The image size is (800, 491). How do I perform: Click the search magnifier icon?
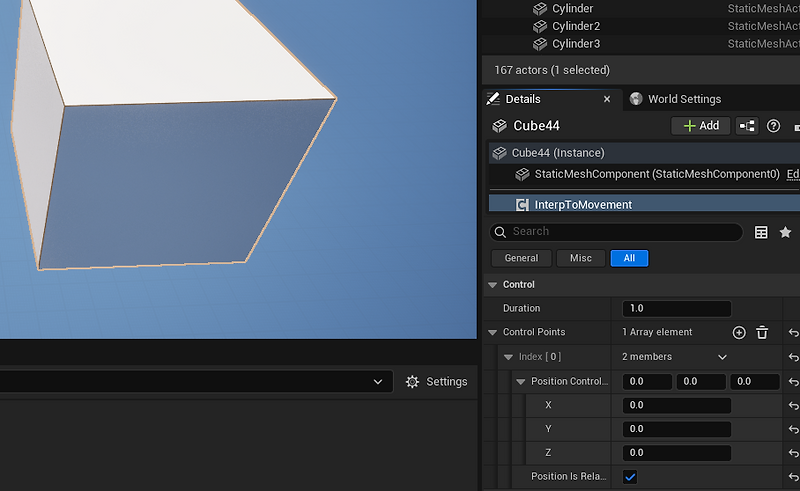(x=501, y=232)
